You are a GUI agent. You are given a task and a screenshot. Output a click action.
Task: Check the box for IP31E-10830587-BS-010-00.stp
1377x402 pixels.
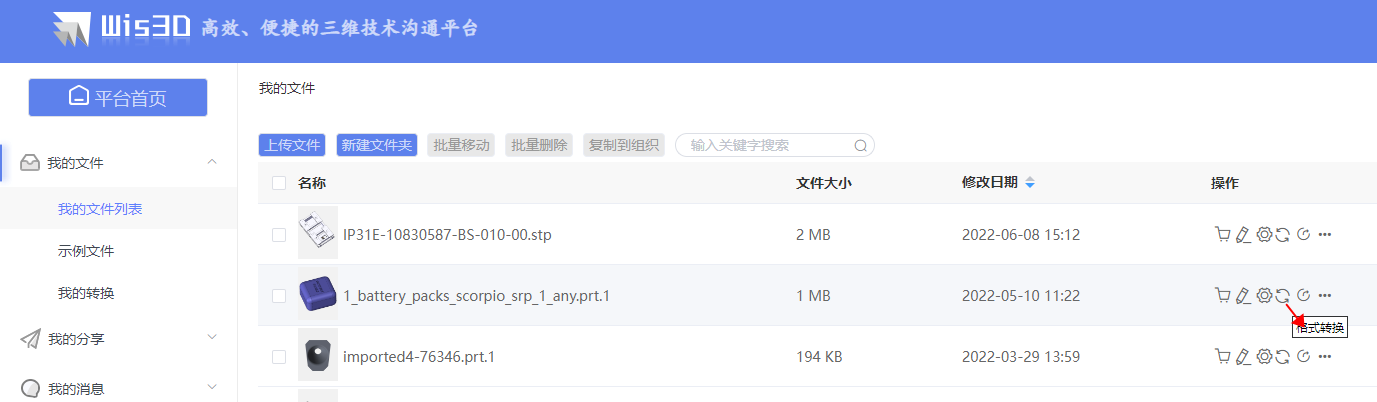[x=279, y=235]
